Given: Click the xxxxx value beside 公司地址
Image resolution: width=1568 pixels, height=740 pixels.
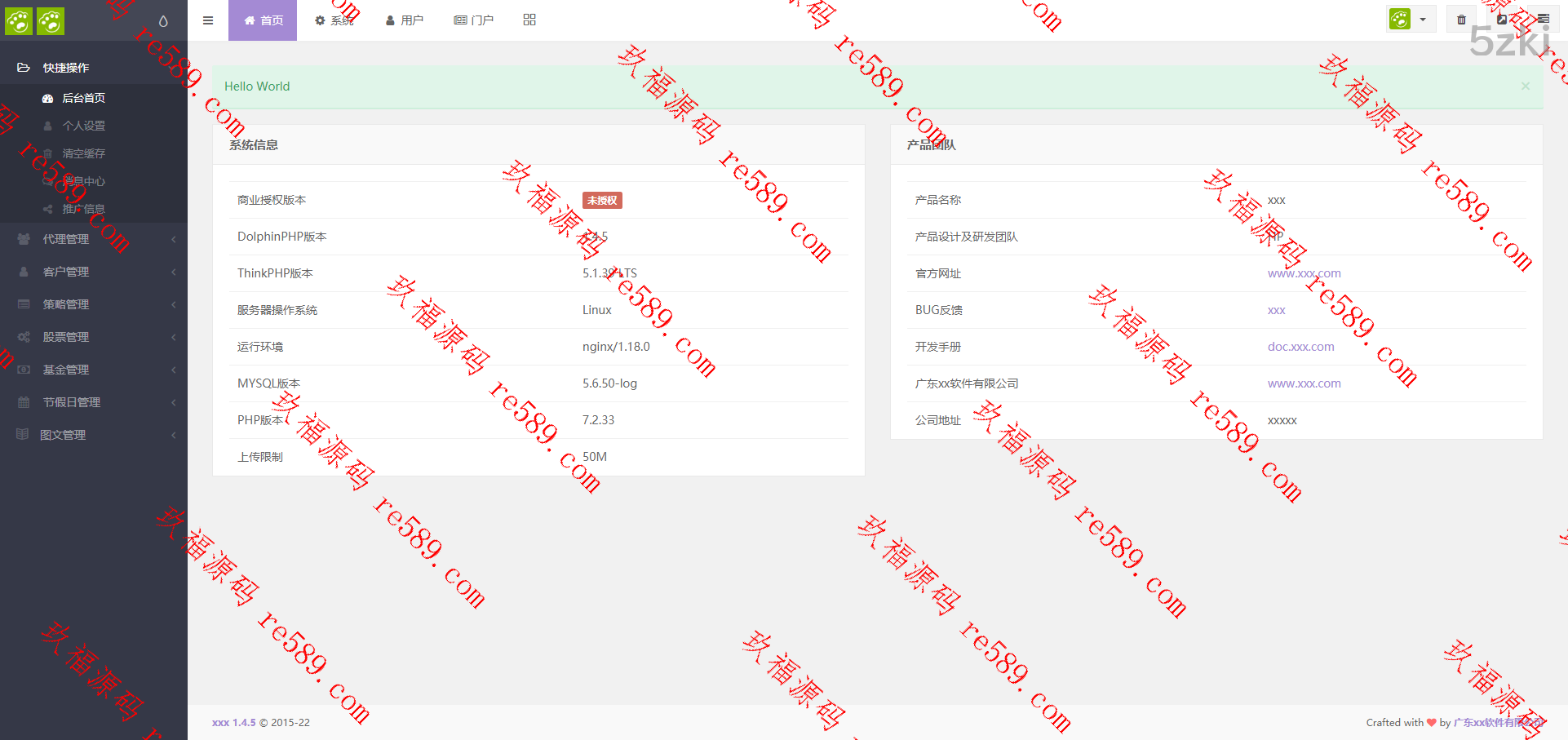Looking at the screenshot, I should (x=1282, y=420).
